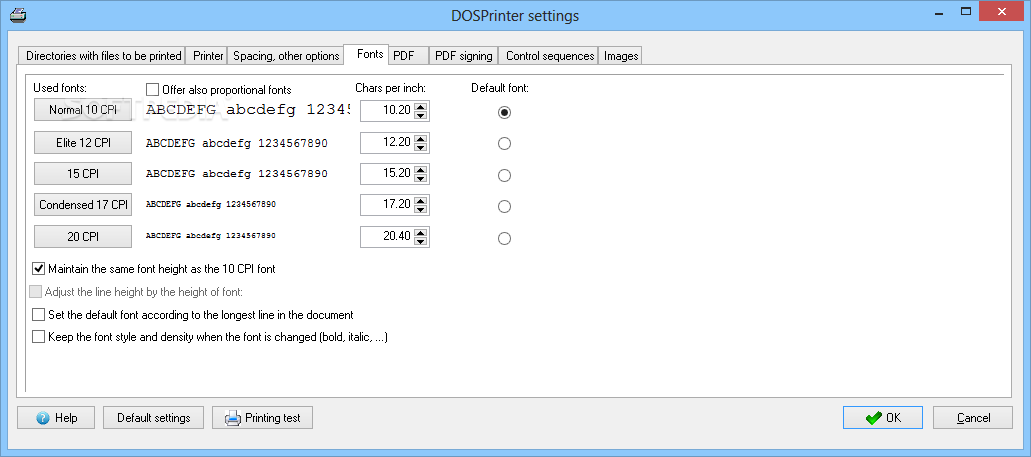Set Elite 12 CPI as default font
The height and width of the screenshot is (457, 1031).
coord(504,143)
